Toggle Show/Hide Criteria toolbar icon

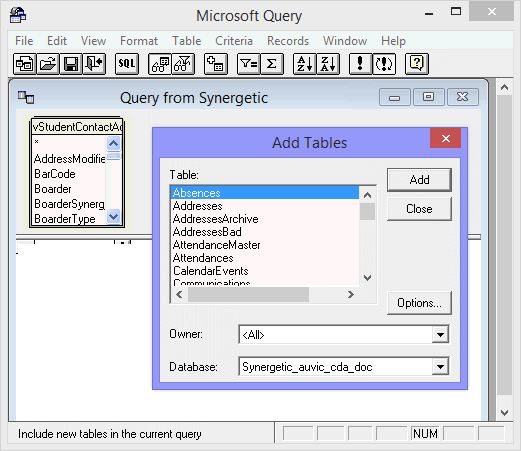(x=183, y=64)
